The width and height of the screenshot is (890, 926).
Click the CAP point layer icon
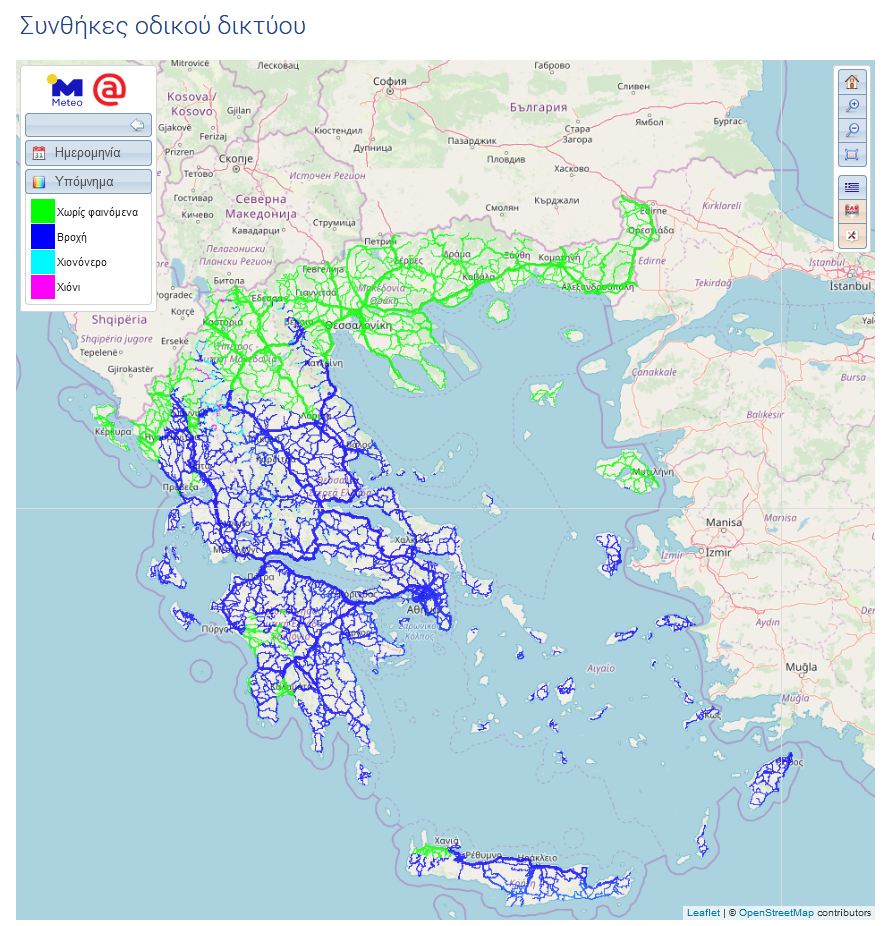point(852,210)
